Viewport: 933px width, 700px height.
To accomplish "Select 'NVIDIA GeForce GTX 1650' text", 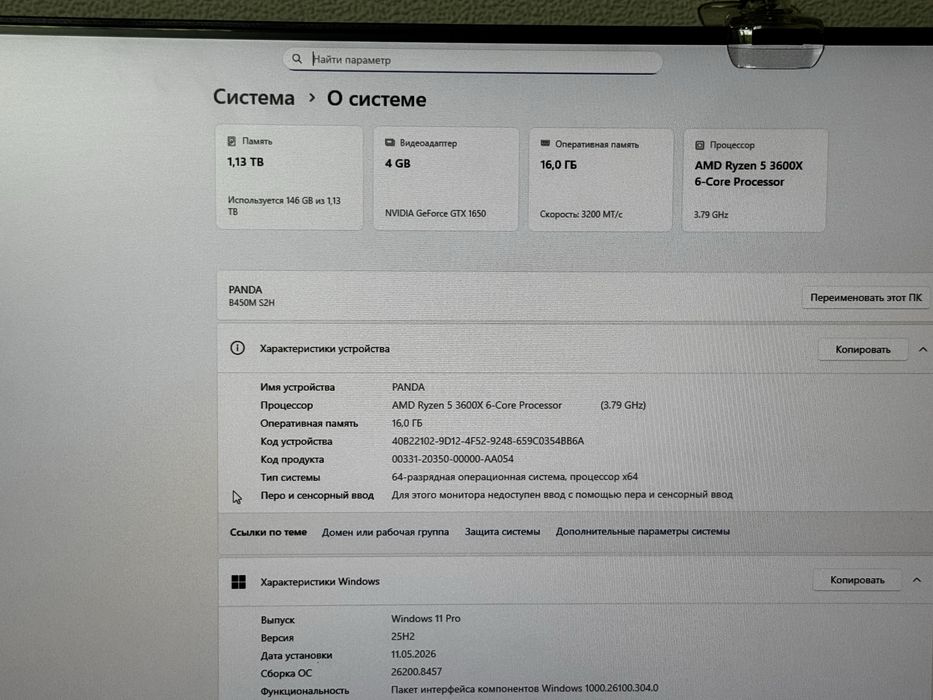I will tap(435, 213).
